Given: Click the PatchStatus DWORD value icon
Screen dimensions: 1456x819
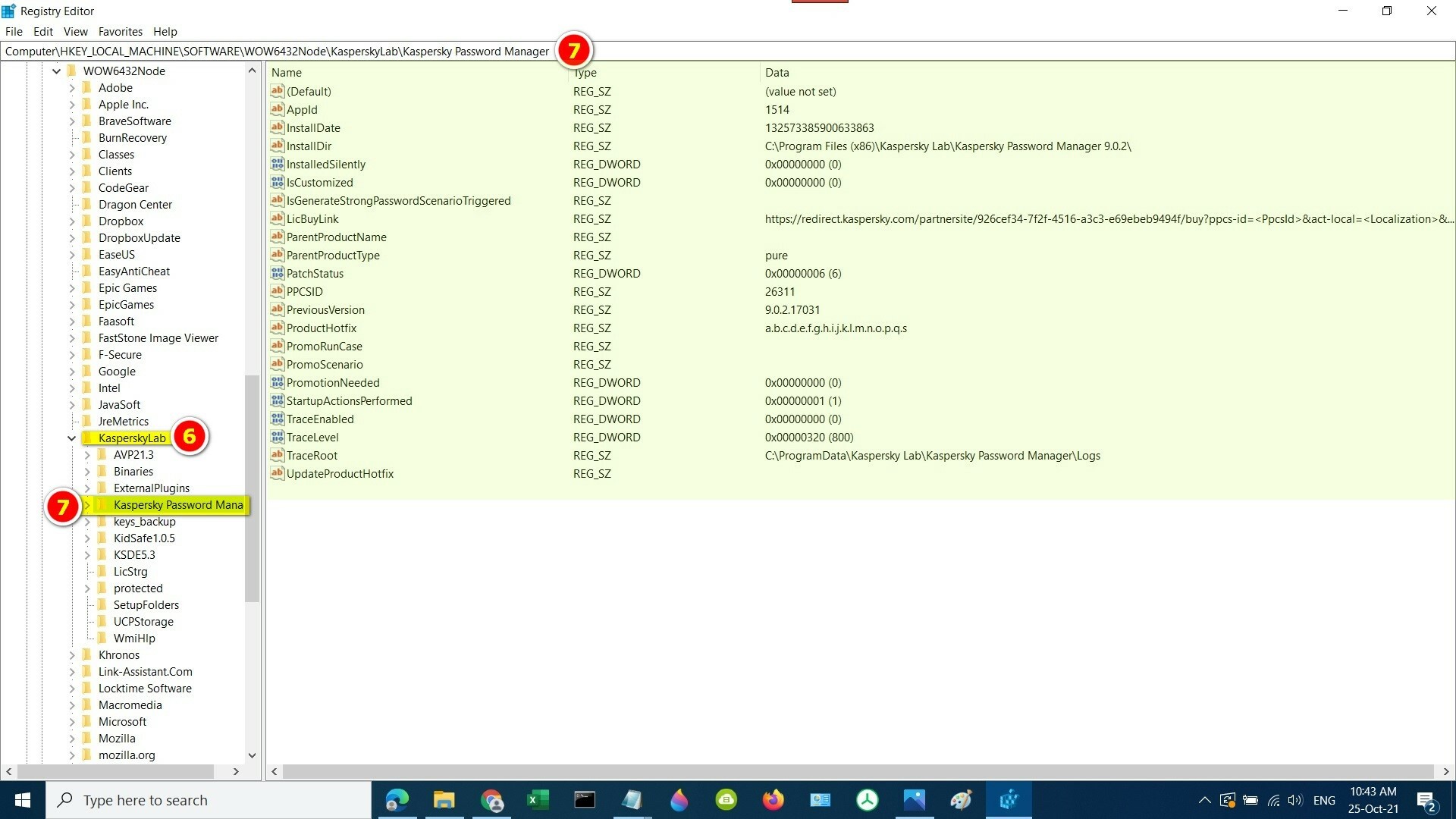Looking at the screenshot, I should click(277, 273).
